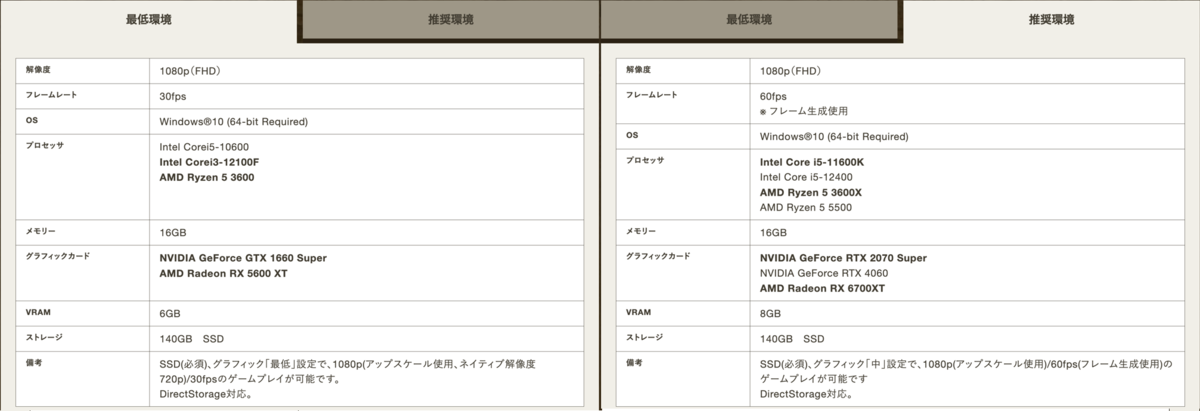Viewport: 1200px width, 411px height.
Task: Click プロセッサ label beside Intel Corei5-10600
Action: click(44, 145)
